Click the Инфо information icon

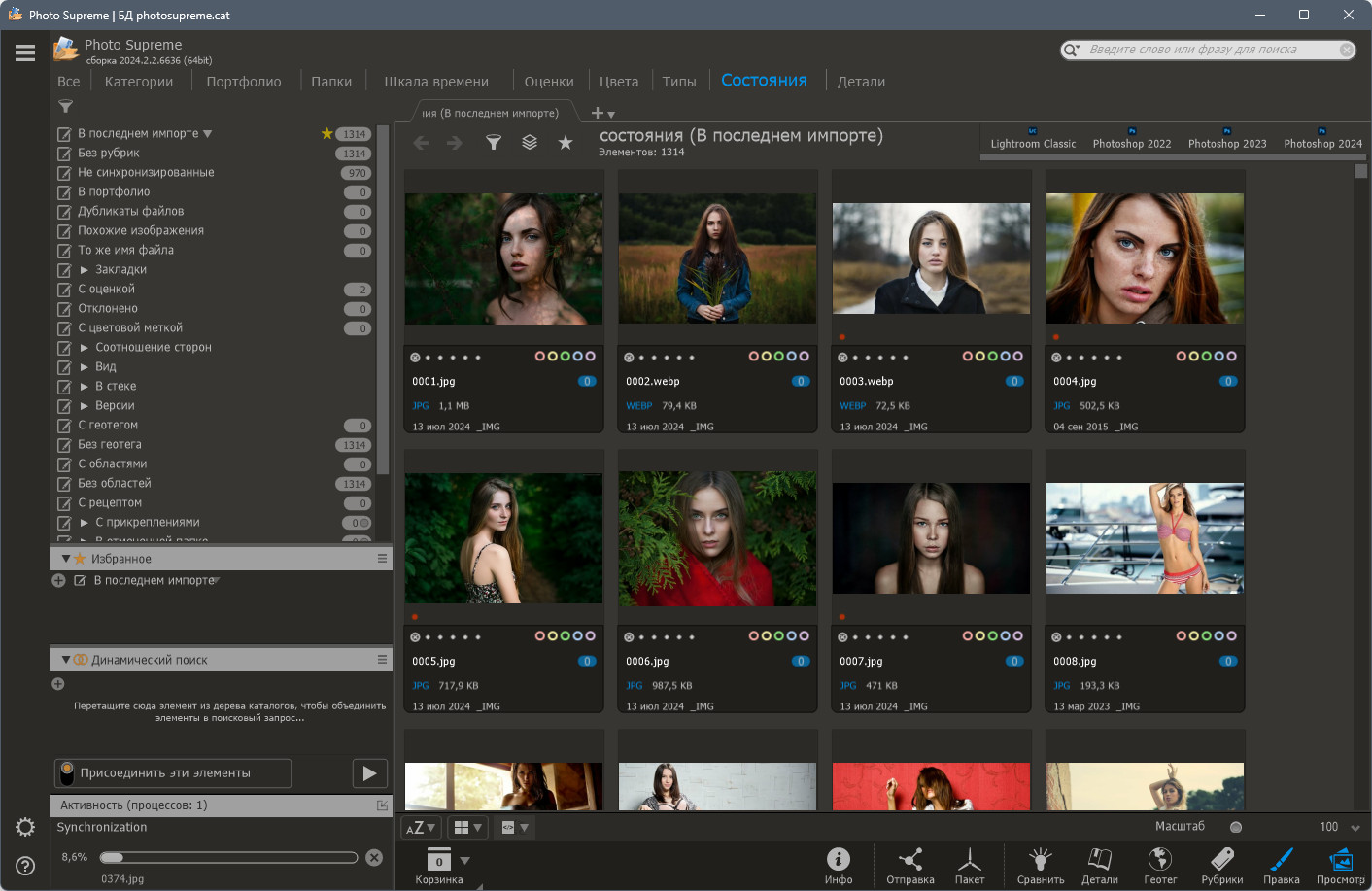(839, 859)
